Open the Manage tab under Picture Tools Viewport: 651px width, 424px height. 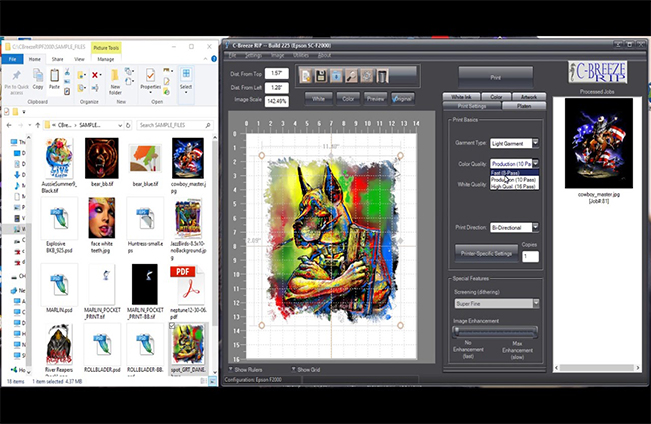click(105, 59)
